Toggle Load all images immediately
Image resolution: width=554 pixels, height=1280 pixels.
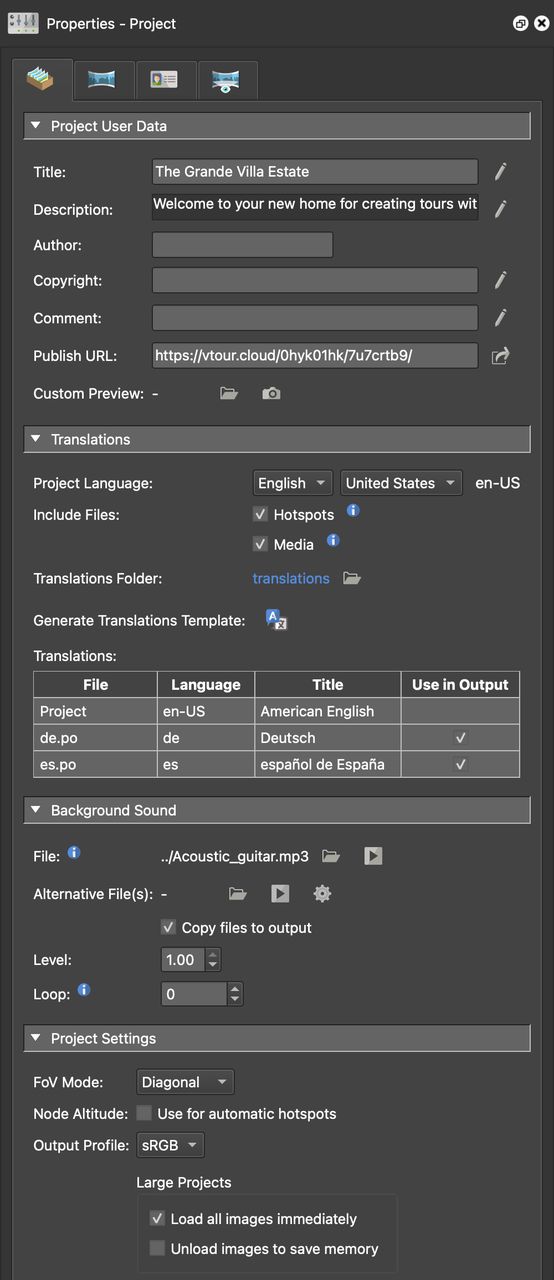[157, 1219]
